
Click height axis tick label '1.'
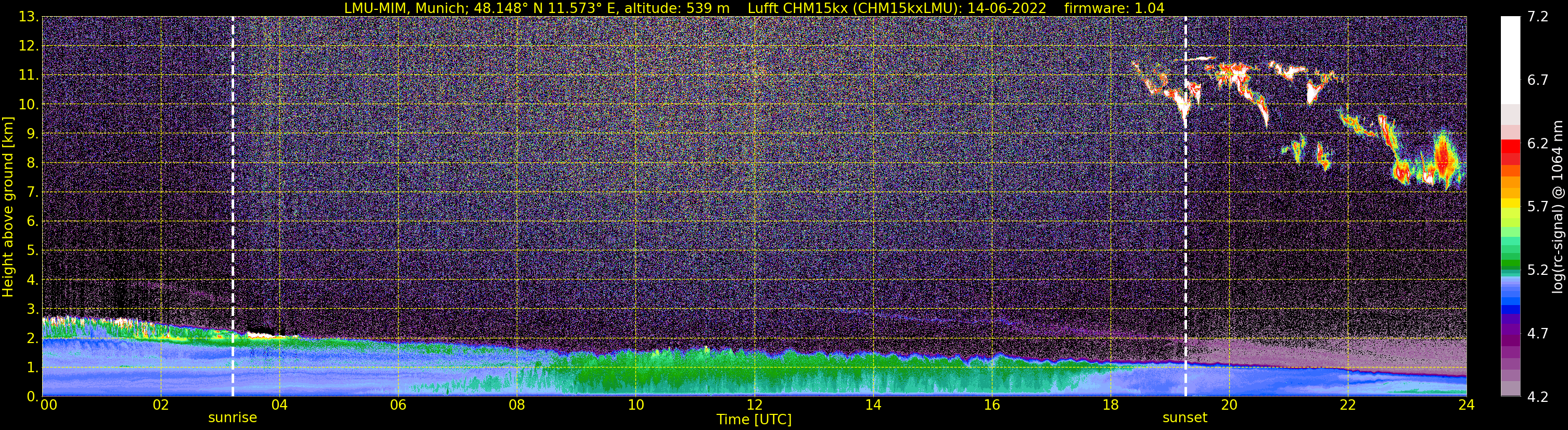[33, 368]
